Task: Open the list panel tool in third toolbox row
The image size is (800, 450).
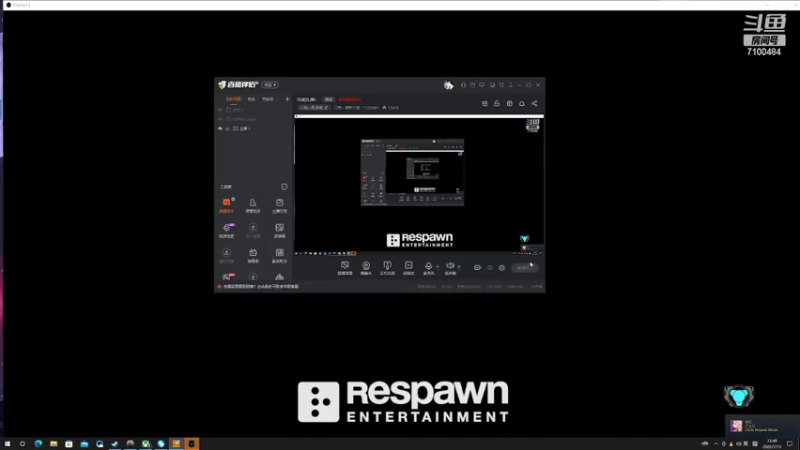Action: pyautogui.click(x=279, y=255)
